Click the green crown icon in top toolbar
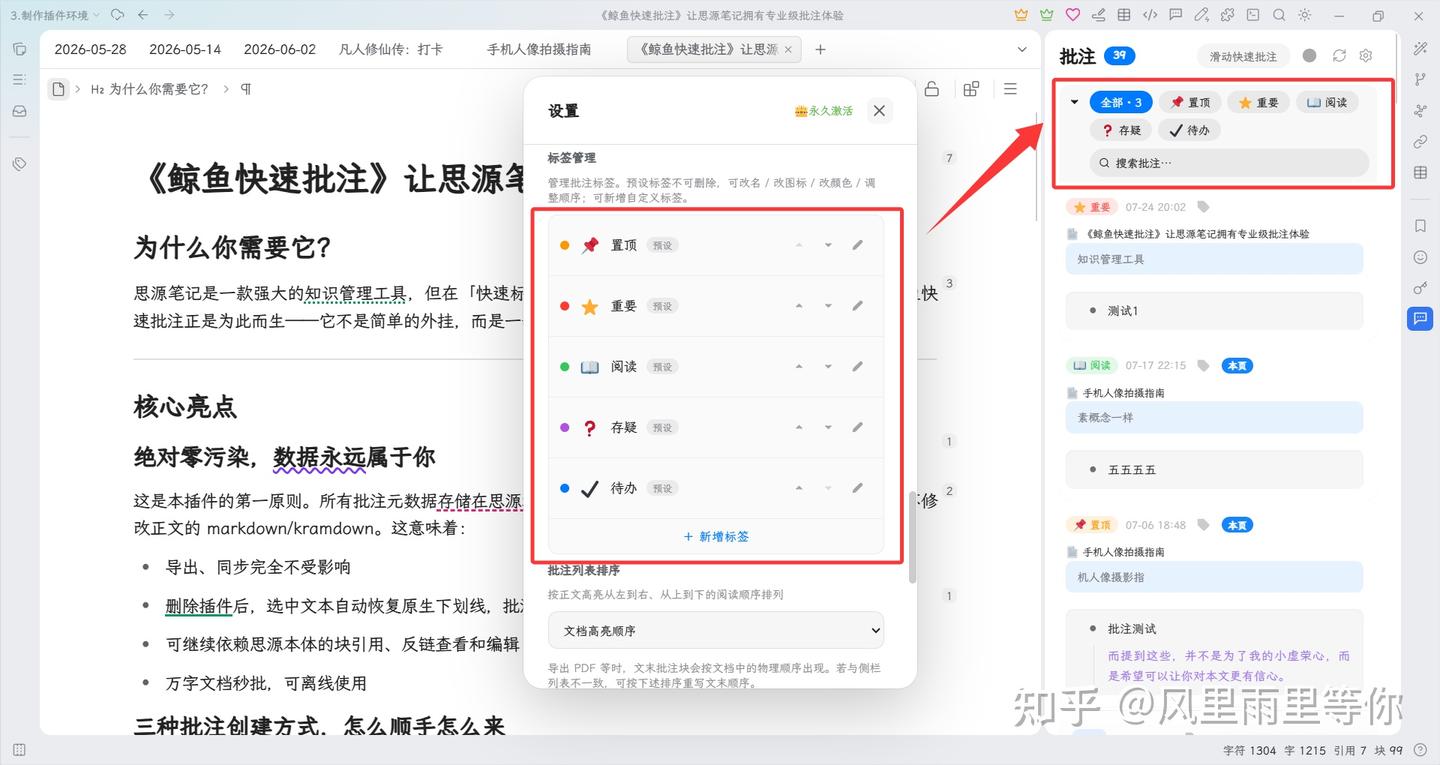The image size is (1440, 765). pyautogui.click(x=1047, y=15)
